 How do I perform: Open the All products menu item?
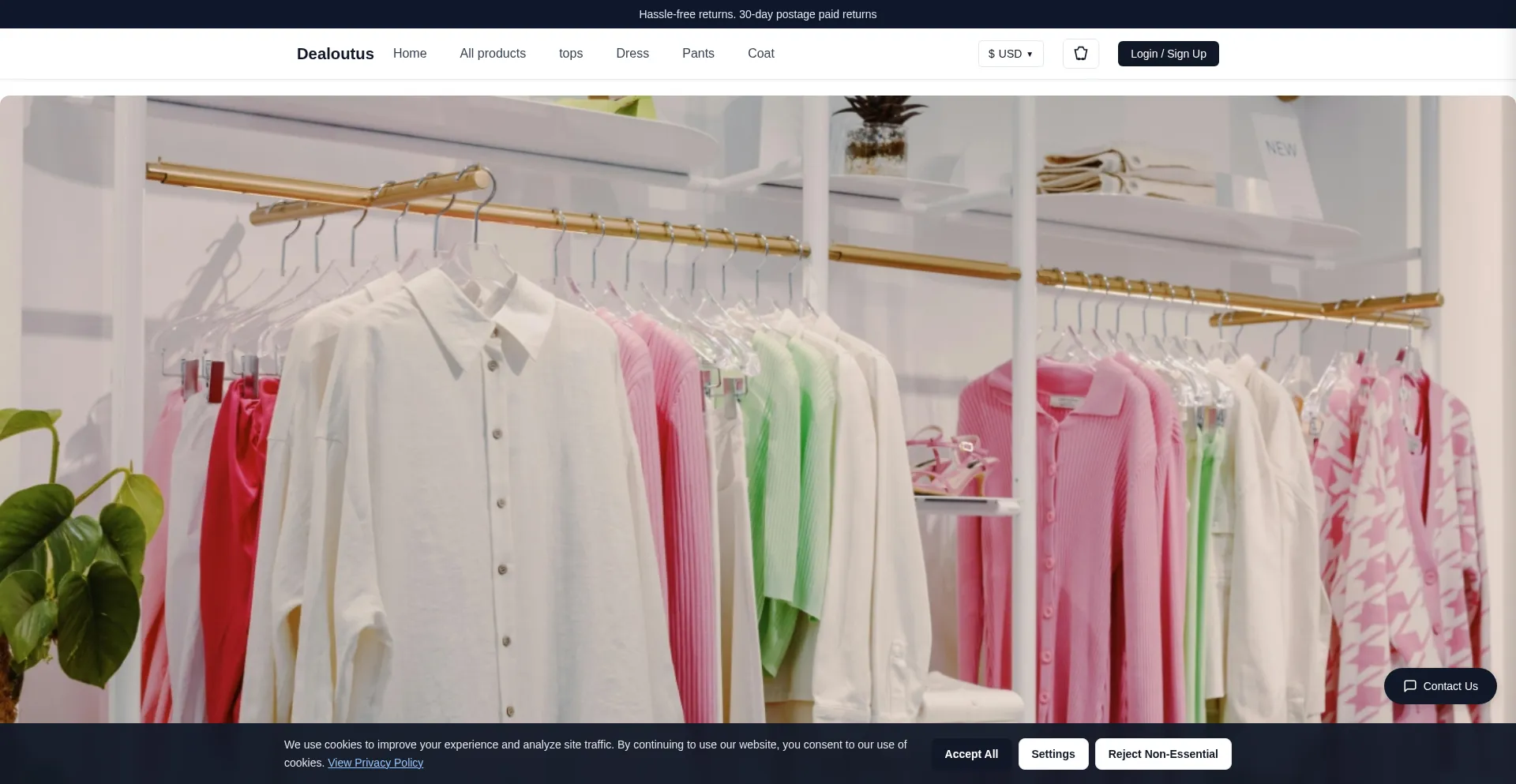click(x=493, y=54)
